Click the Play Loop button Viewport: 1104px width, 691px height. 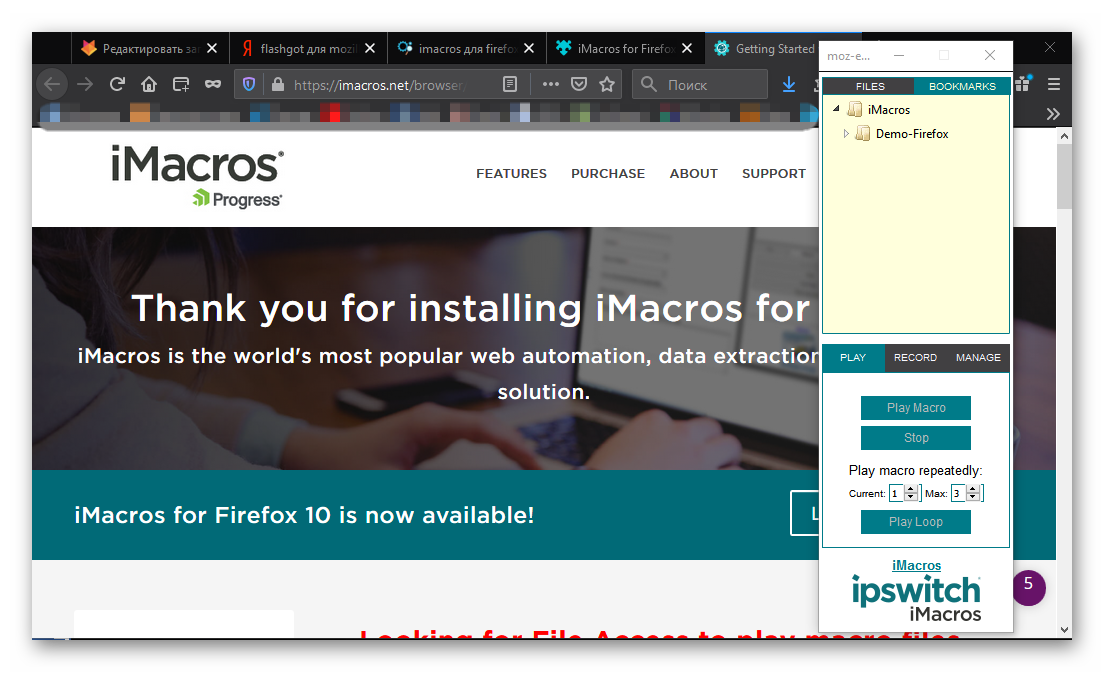[x=915, y=522]
